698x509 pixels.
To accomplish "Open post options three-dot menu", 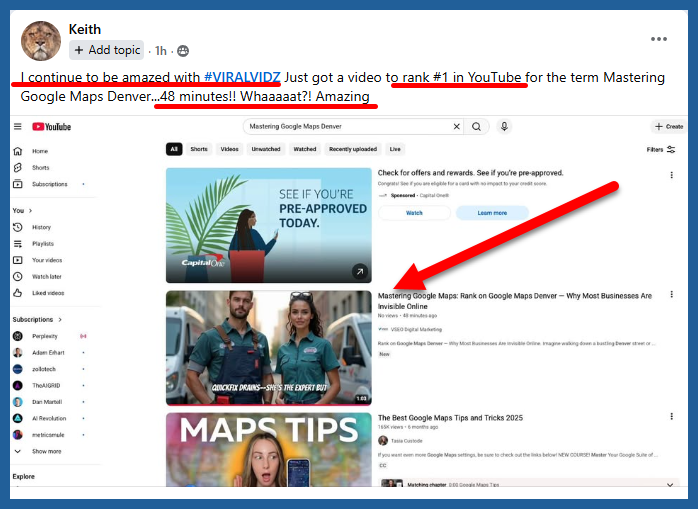I will coord(658,39).
